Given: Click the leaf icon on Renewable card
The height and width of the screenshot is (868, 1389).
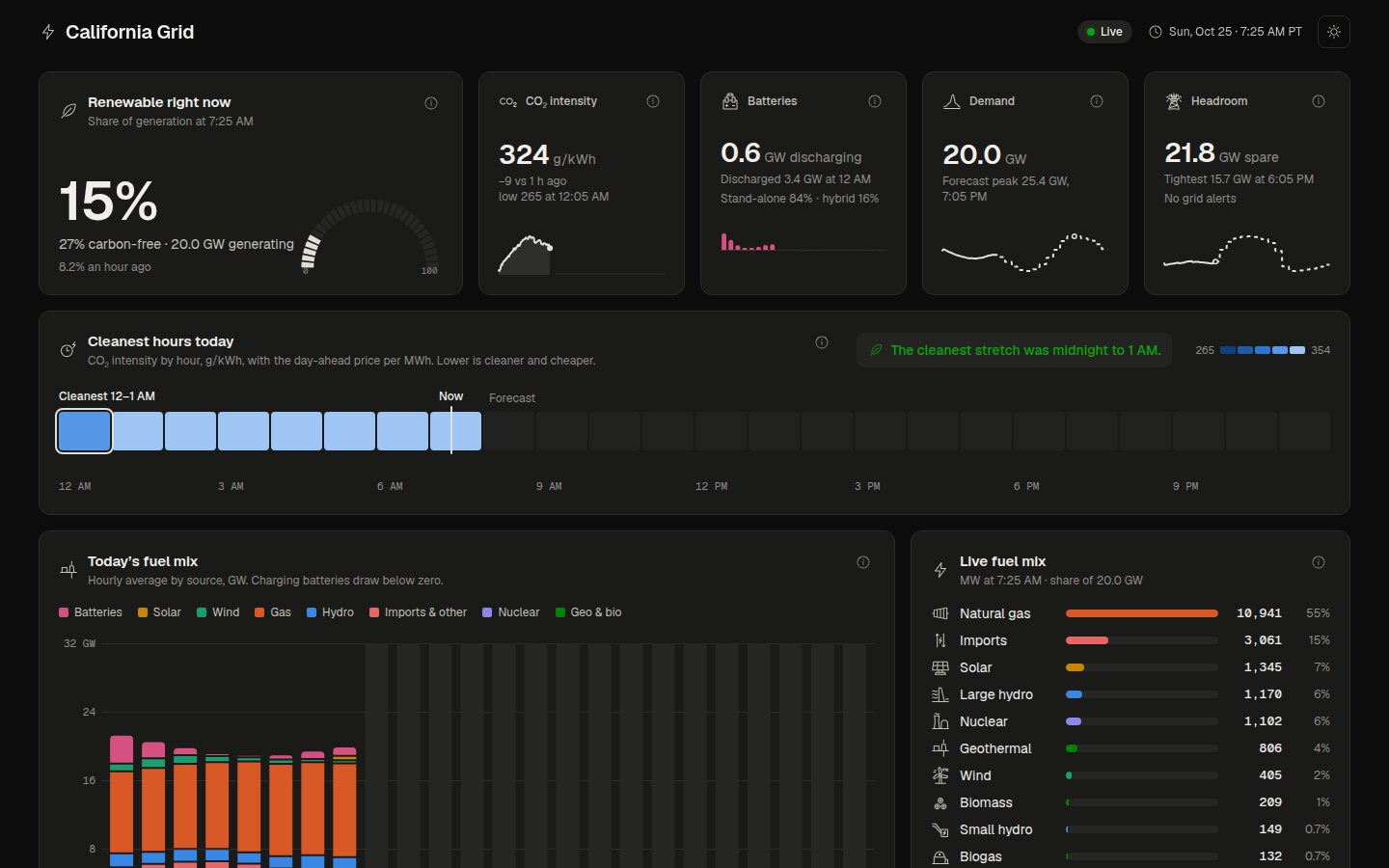Looking at the screenshot, I should (x=68, y=111).
